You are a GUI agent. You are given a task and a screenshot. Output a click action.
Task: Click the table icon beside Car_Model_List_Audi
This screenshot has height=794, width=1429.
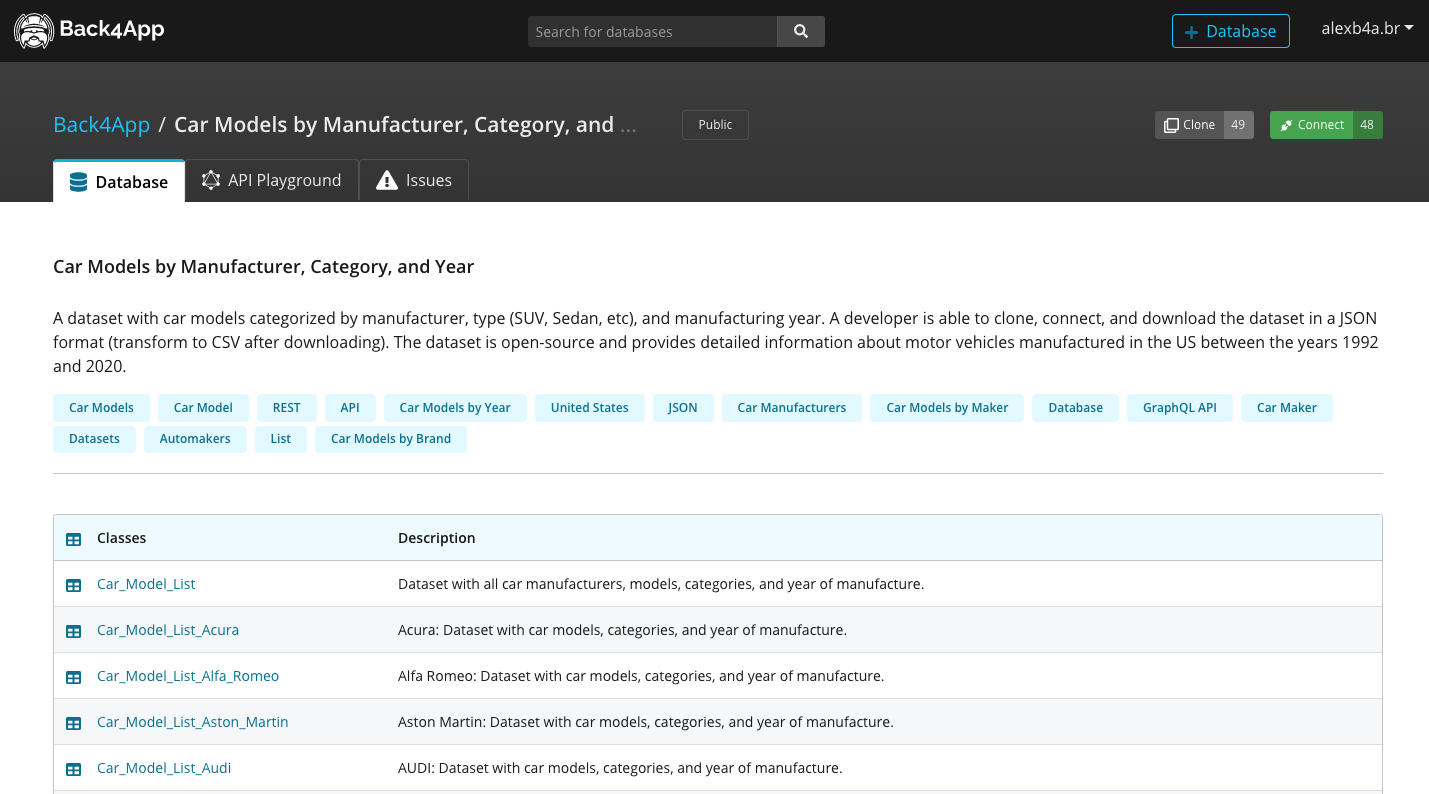pyautogui.click(x=73, y=769)
